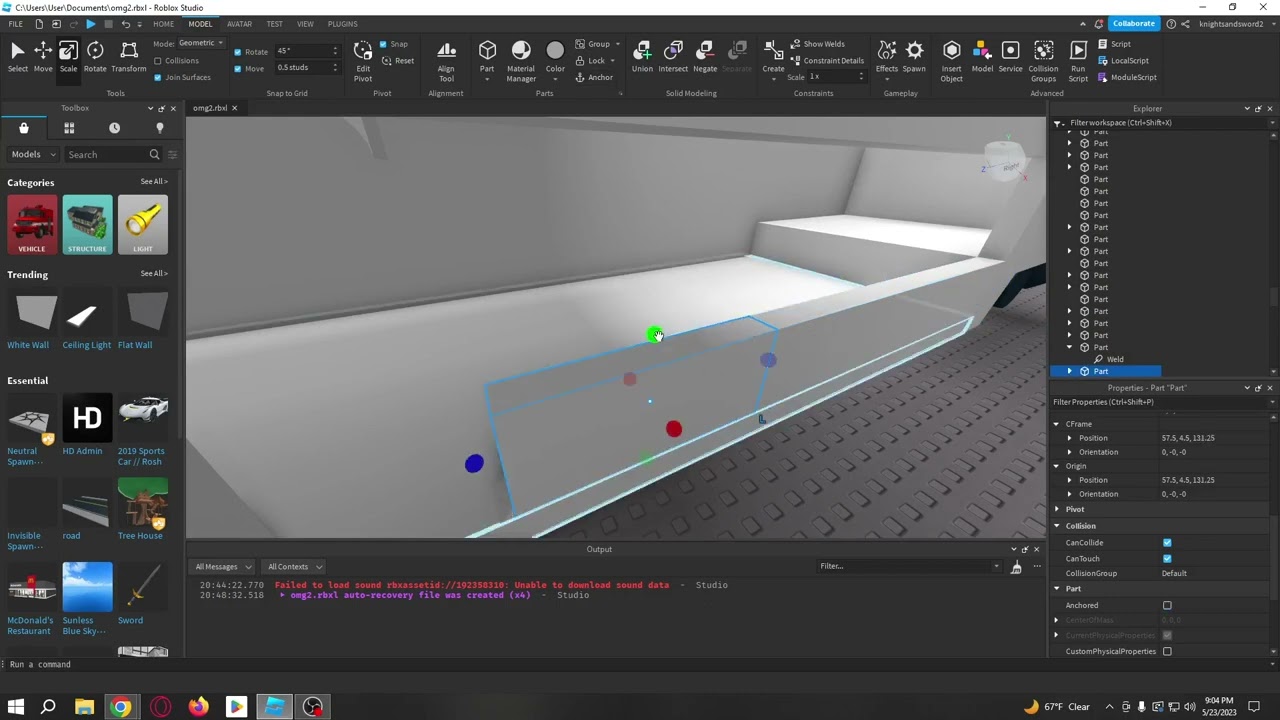The width and height of the screenshot is (1280, 720).
Task: Open the All Messages filter dropdown
Action: point(222,567)
